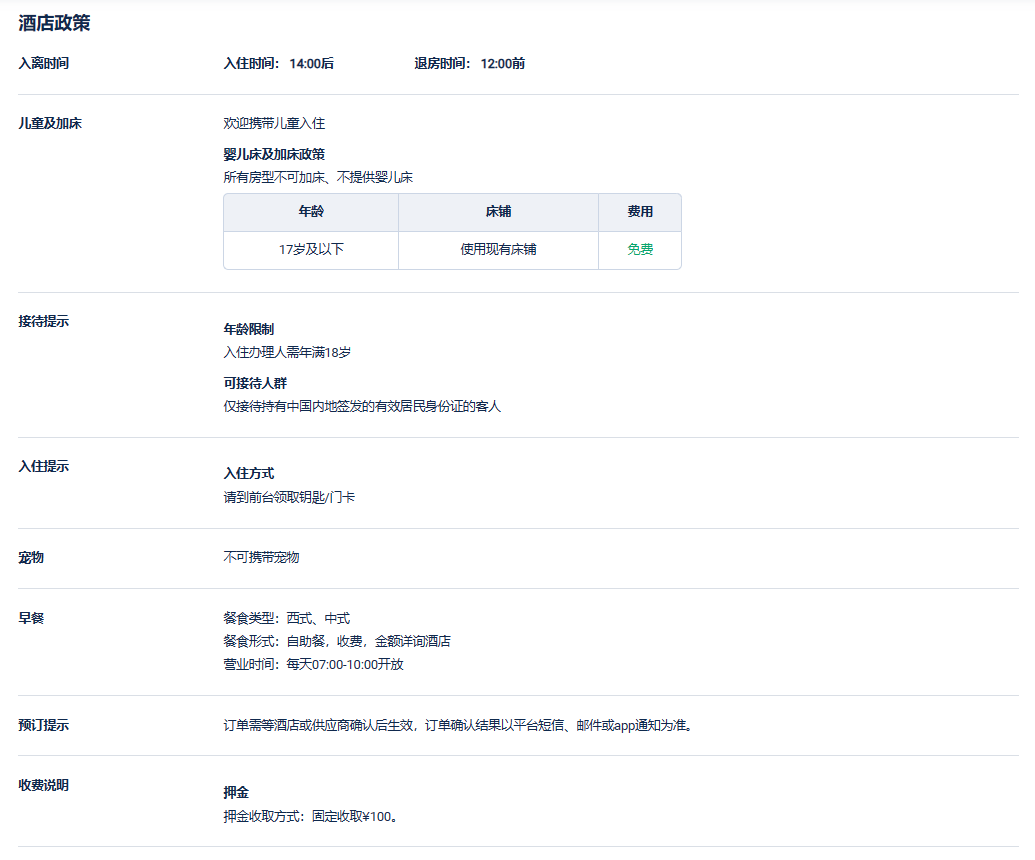Click the 床铺 table column header
Image resolution: width=1035 pixels, height=860 pixels.
point(498,212)
